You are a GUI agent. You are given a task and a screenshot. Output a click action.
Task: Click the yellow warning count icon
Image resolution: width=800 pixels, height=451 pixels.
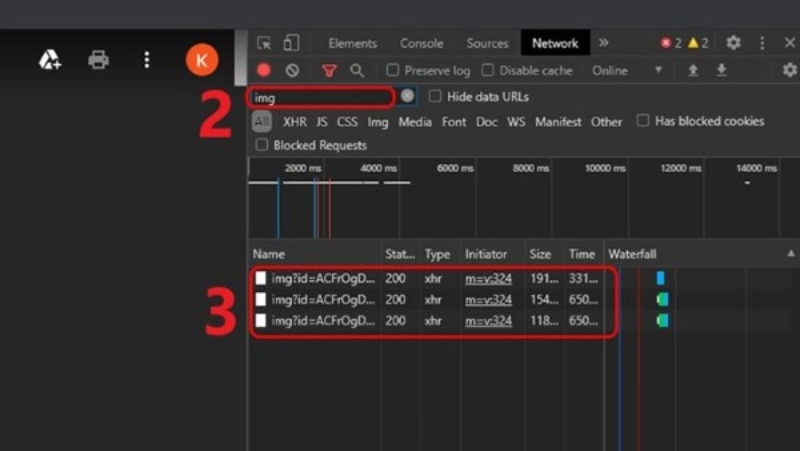pos(693,43)
